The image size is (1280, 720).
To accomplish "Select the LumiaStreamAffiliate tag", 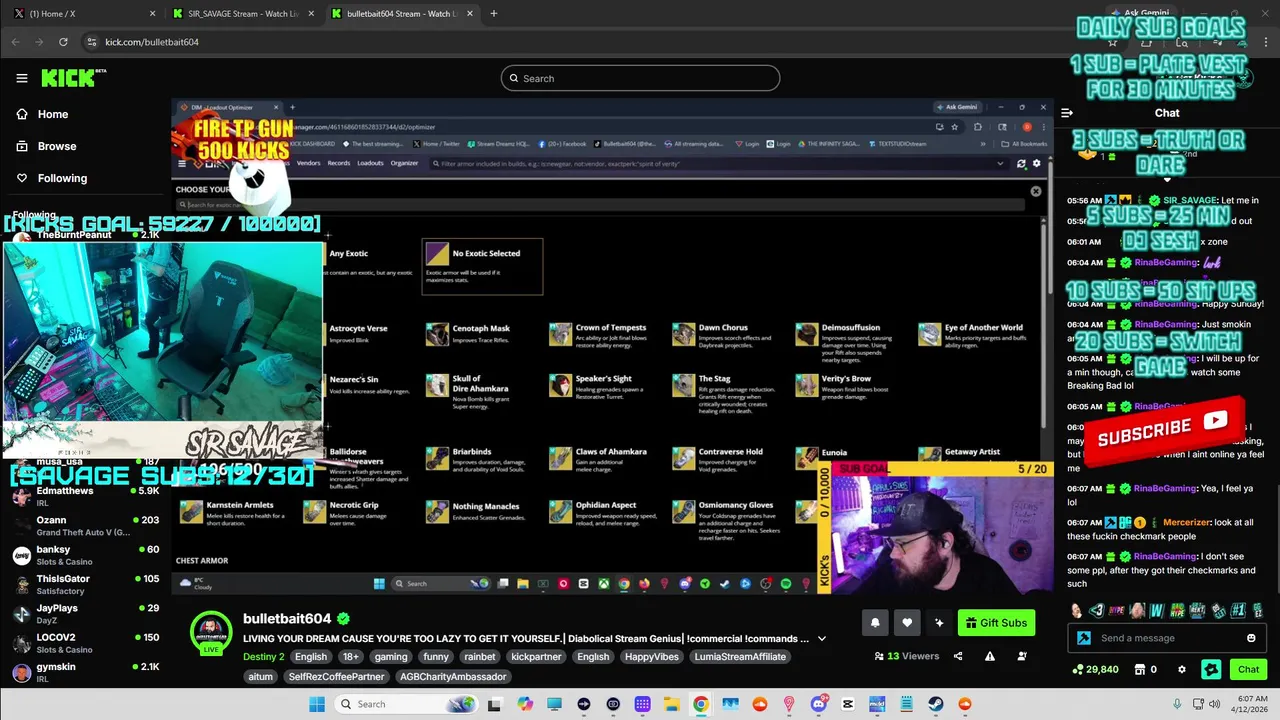I will (741, 657).
